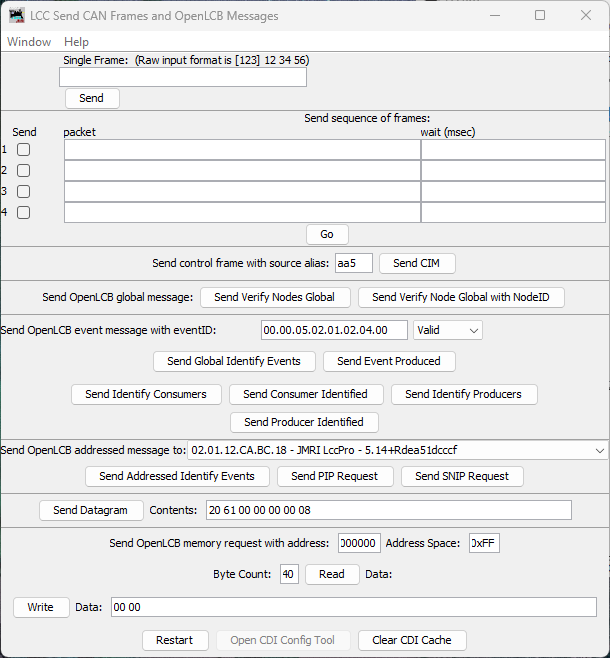Click the packet field in row 1
Screen dimensions: 610x658
[x=242, y=150]
